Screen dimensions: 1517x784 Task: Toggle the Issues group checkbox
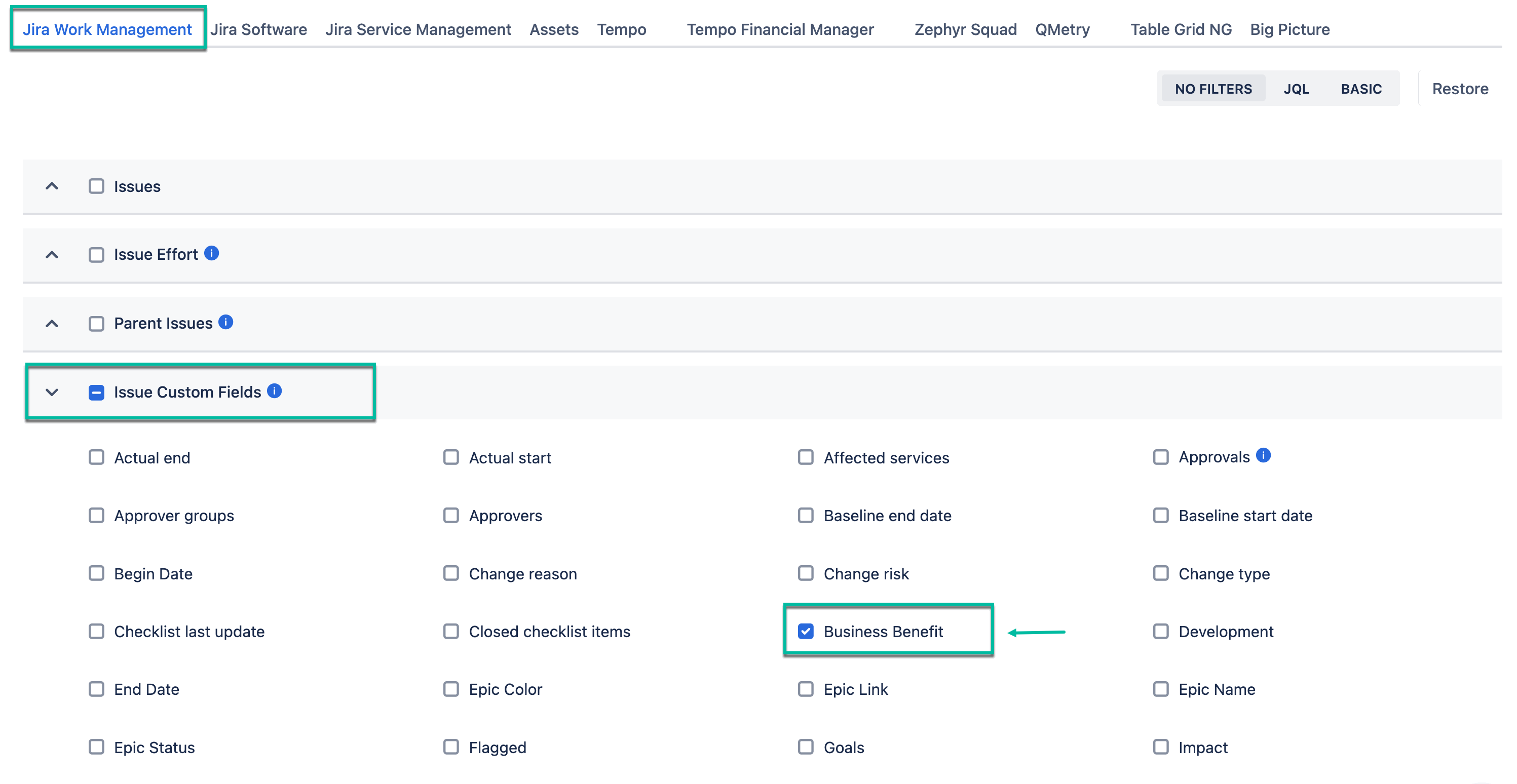click(96, 185)
